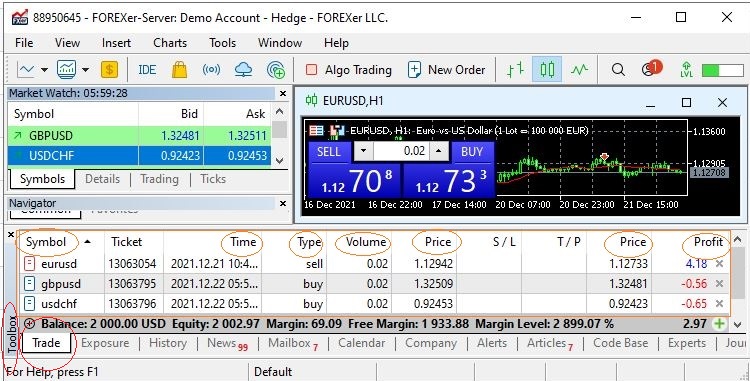Click the search magnifier icon
The width and height of the screenshot is (750, 381).
click(x=618, y=70)
